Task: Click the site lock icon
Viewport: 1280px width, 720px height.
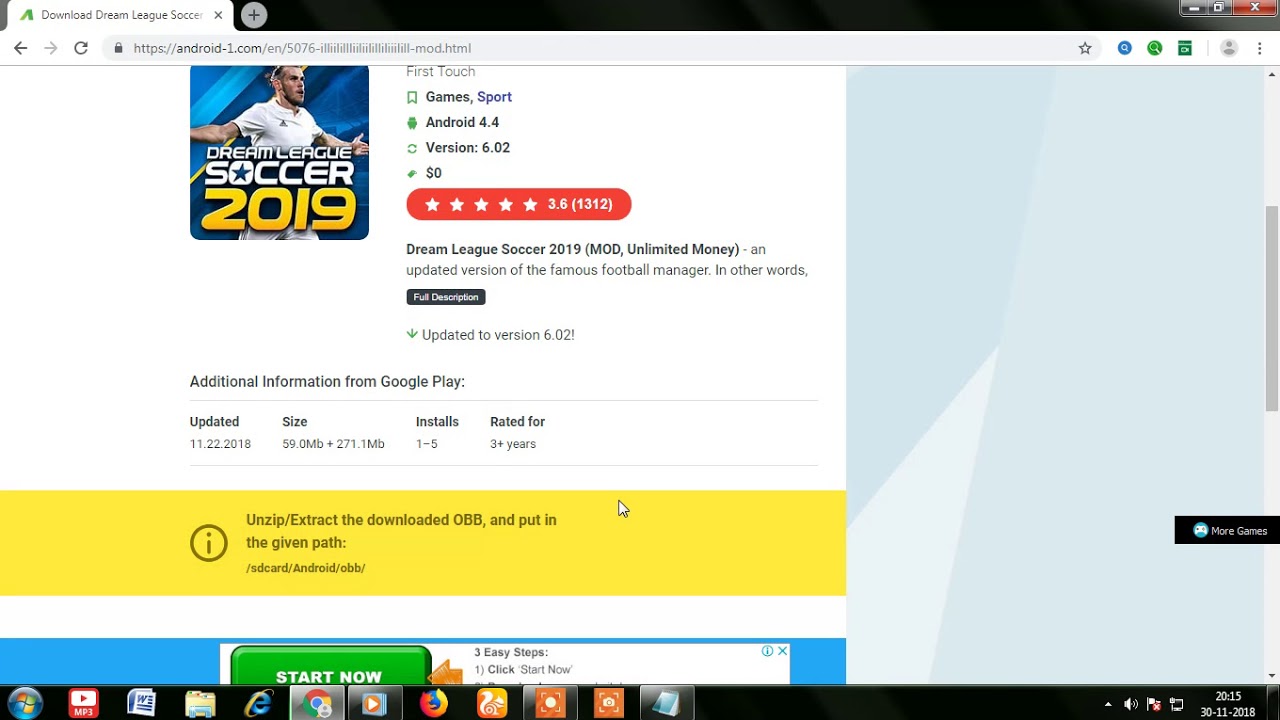Action: tap(118, 48)
